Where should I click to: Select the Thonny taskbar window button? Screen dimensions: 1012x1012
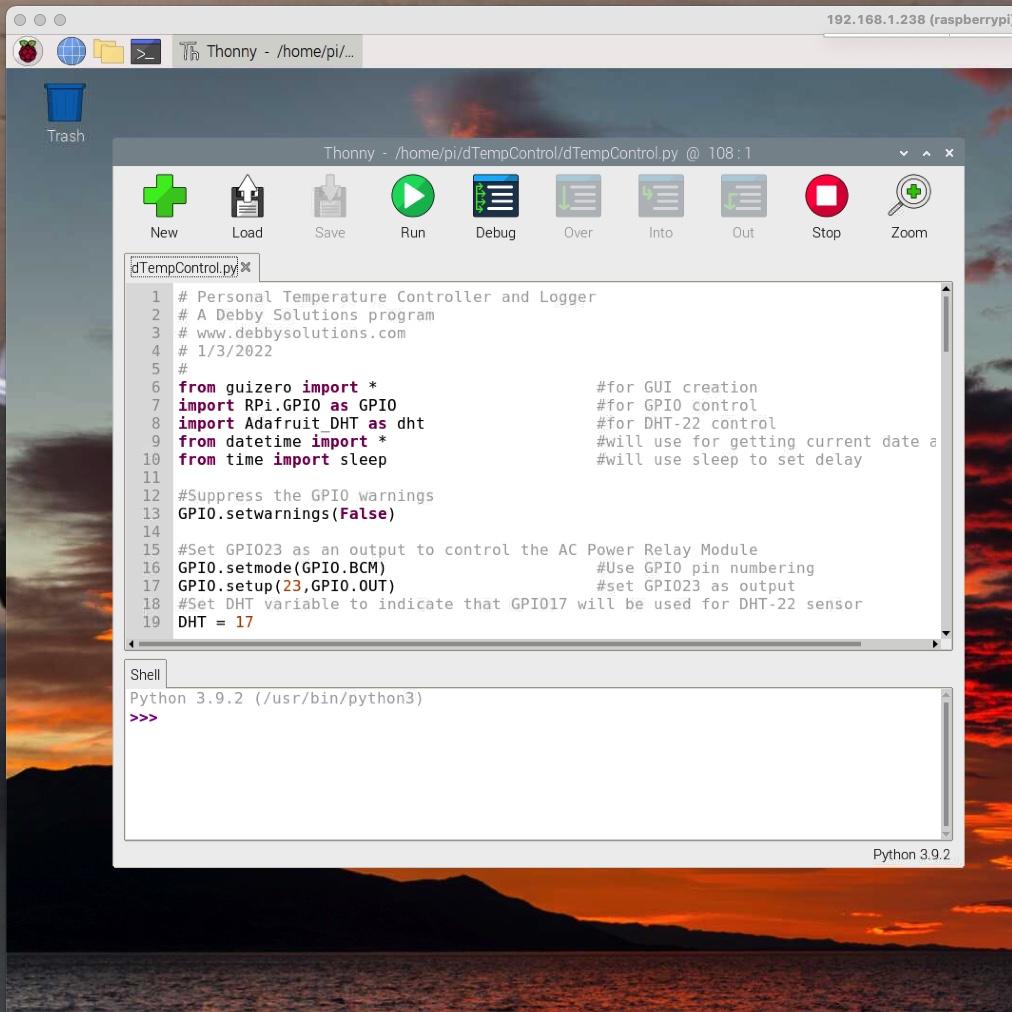[x=267, y=51]
